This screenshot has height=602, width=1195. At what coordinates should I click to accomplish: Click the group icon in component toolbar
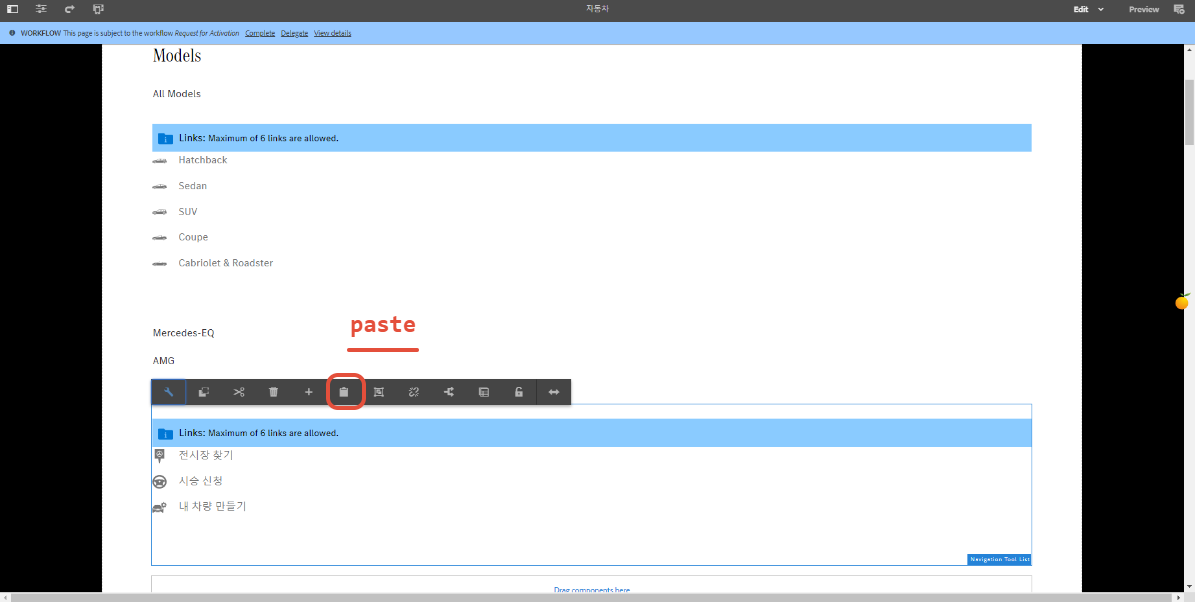pos(379,392)
